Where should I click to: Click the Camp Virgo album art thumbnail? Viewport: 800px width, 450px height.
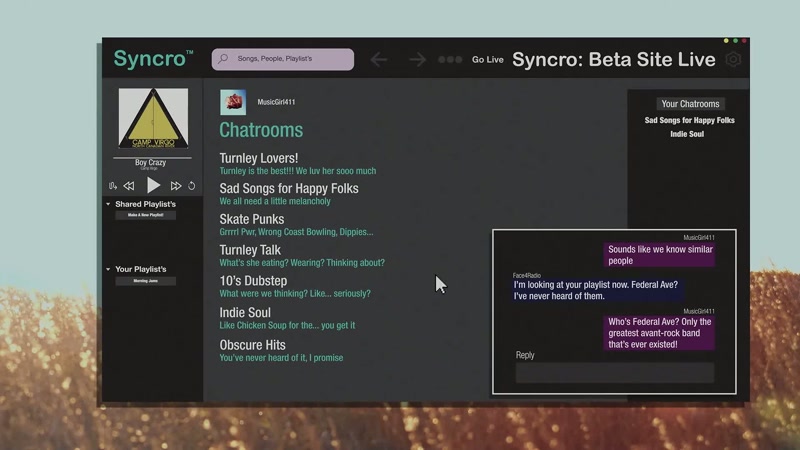(154, 118)
